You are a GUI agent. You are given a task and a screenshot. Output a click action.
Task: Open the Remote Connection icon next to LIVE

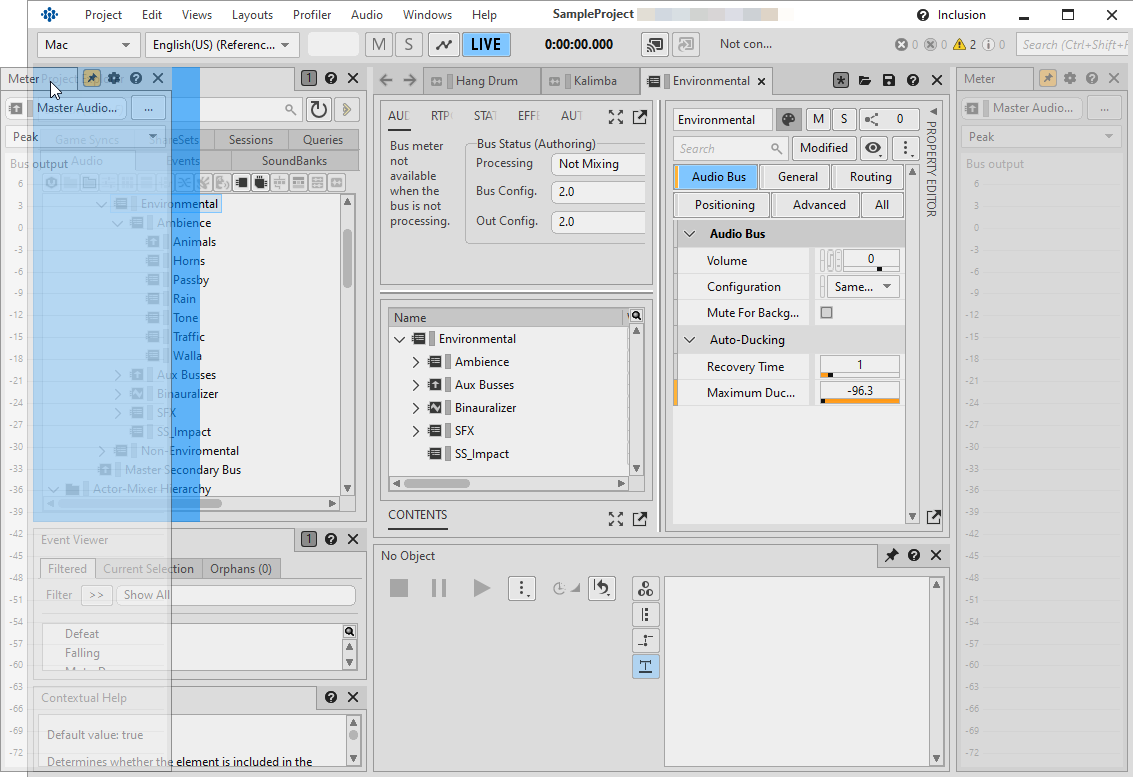coord(655,45)
